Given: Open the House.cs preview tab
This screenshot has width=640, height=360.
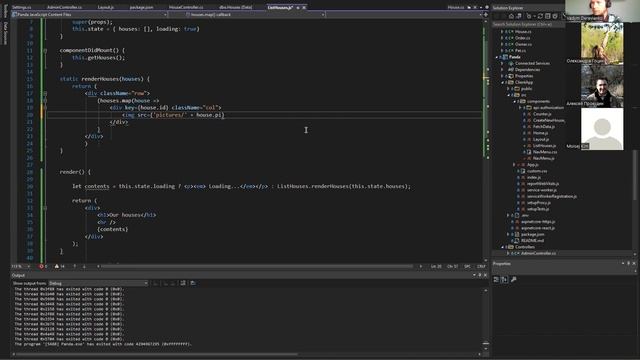Looking at the screenshot, I should tap(456, 7).
